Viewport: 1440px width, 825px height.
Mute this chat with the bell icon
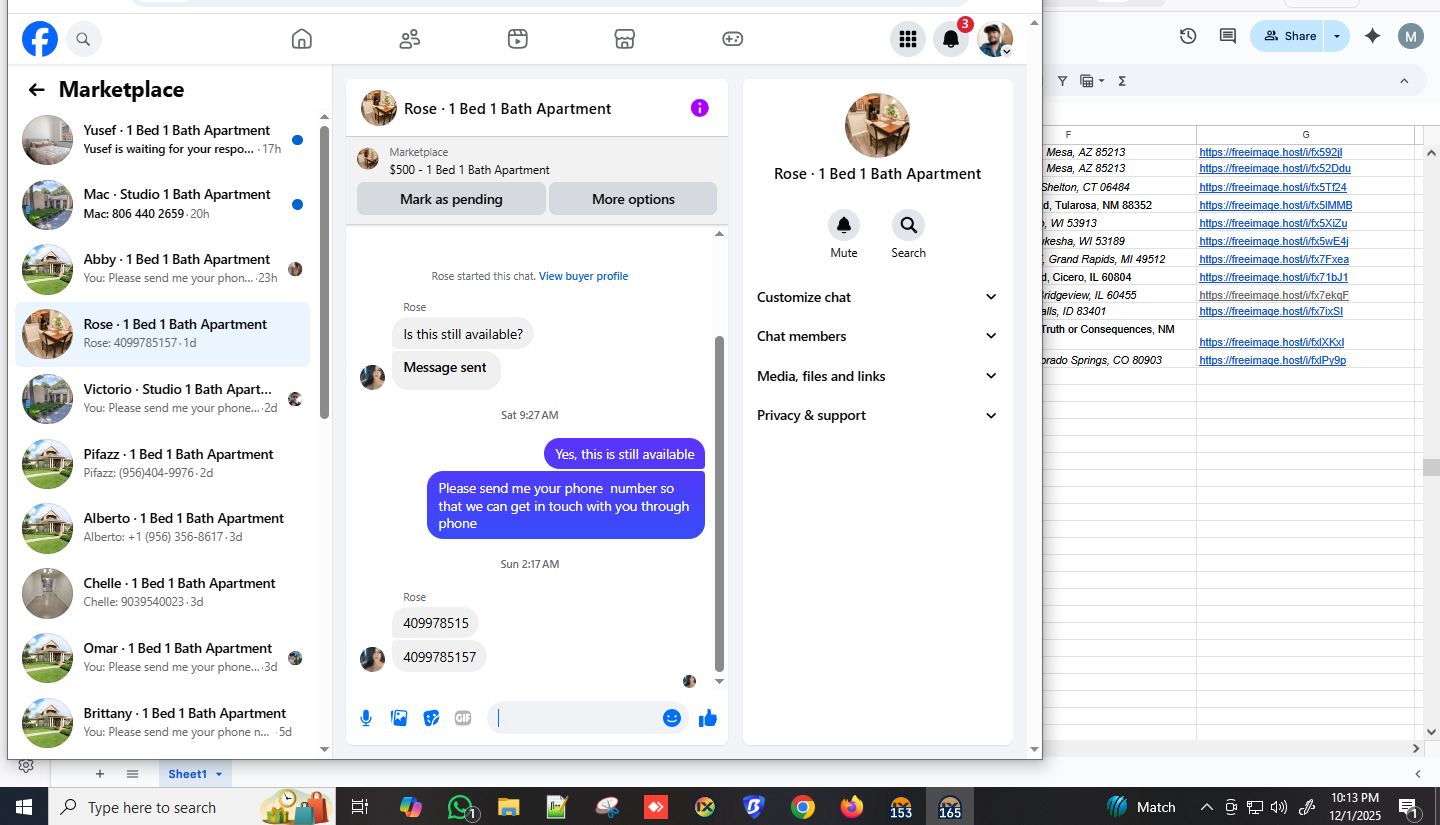tap(844, 225)
